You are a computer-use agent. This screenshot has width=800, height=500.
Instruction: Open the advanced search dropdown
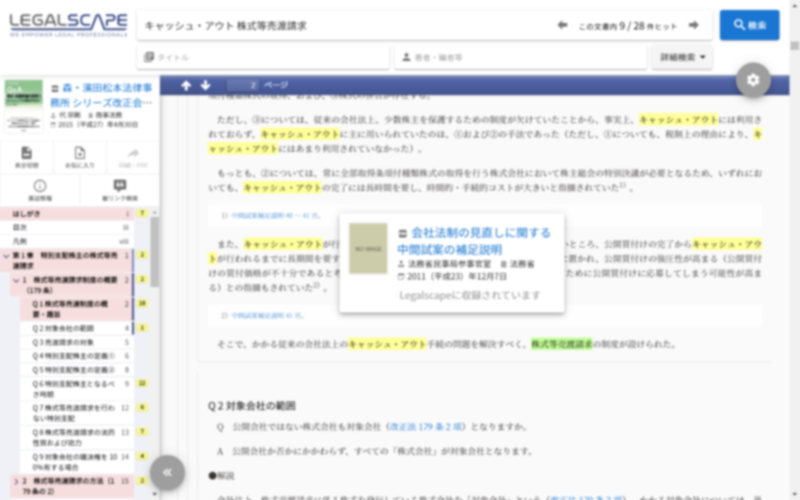[682, 57]
